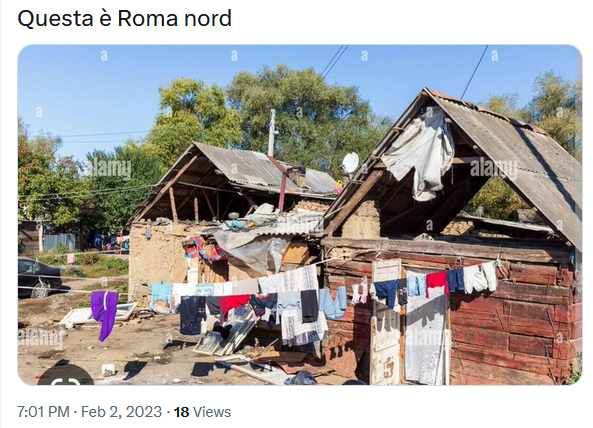Click the alamy watermark on the left trees
The height and width of the screenshot is (428, 593).
tap(109, 168)
